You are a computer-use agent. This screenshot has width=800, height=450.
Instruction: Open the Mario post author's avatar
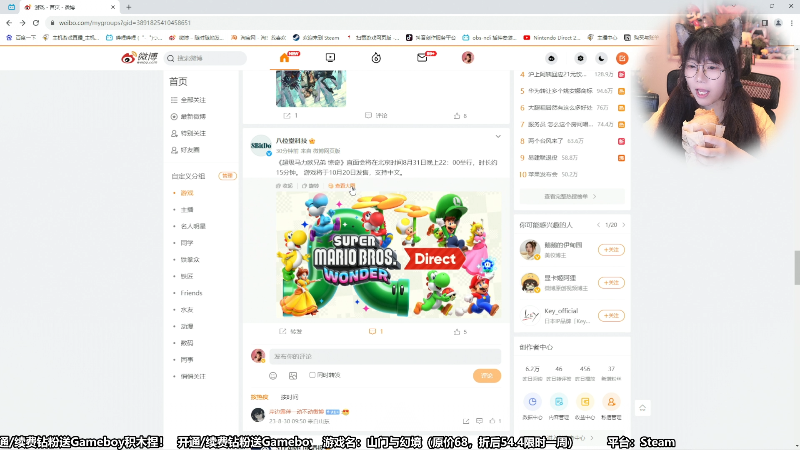(261, 145)
